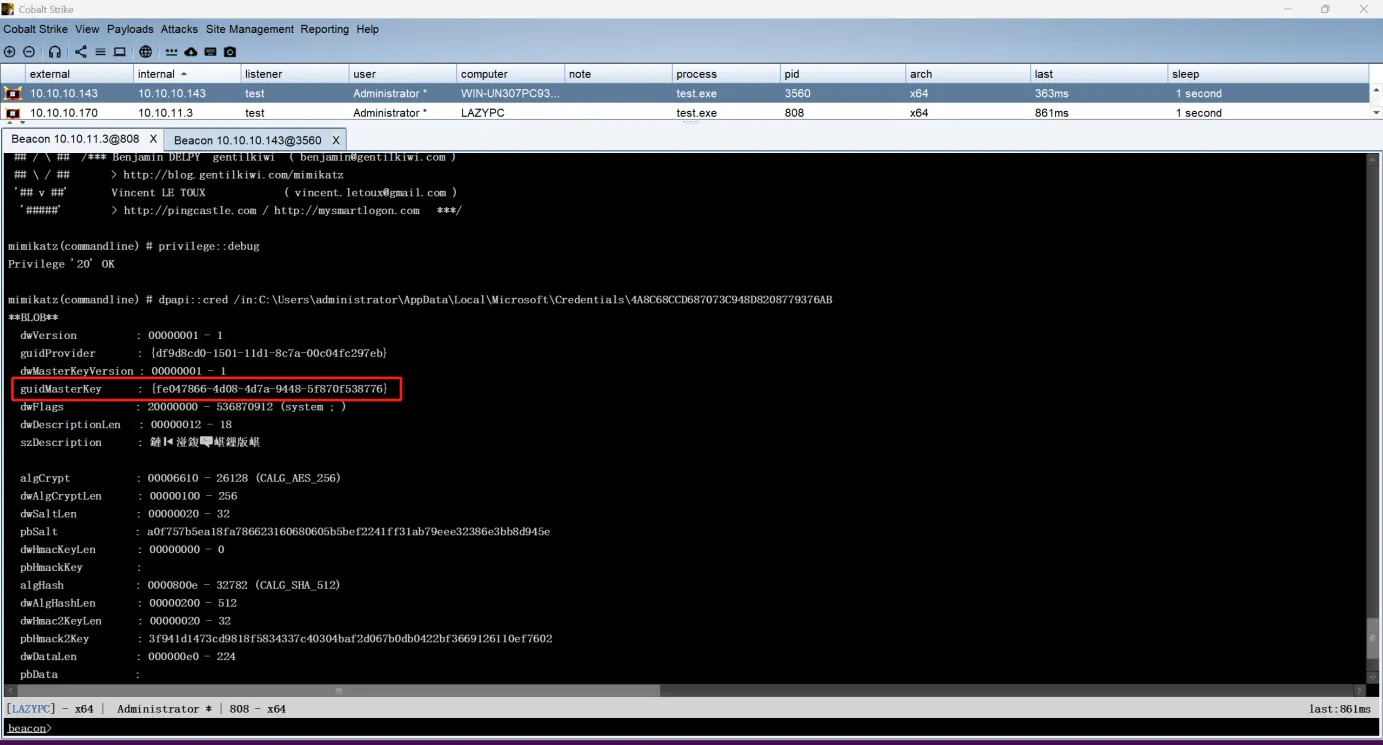
Task: Click [LAZYPC] in the status bar
Action: [x=33, y=709]
